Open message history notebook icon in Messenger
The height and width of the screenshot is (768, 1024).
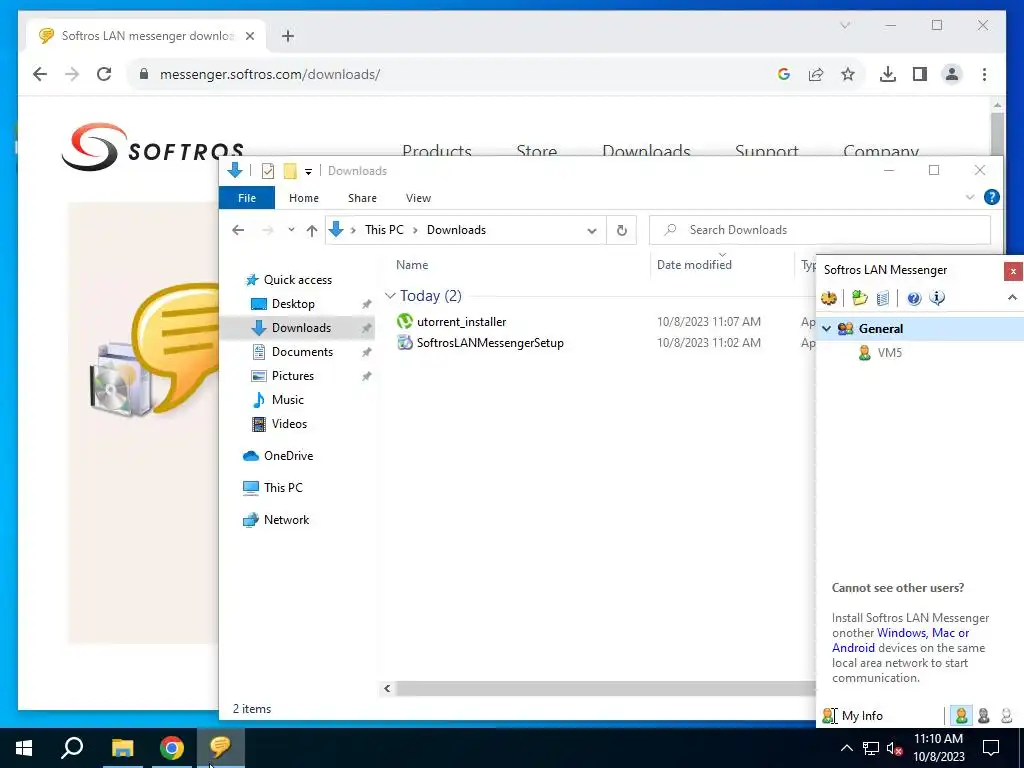pyautogui.click(x=882, y=298)
